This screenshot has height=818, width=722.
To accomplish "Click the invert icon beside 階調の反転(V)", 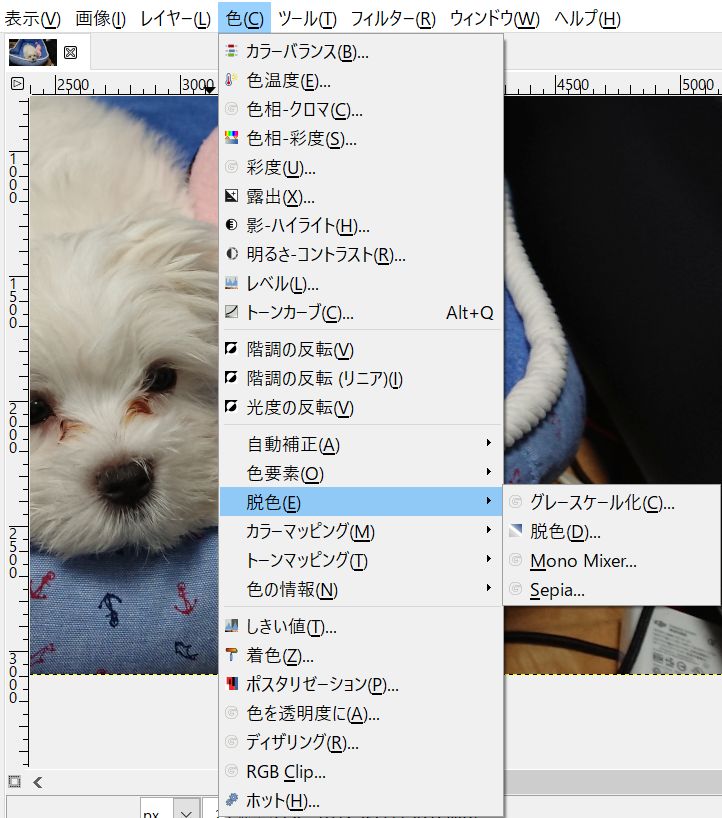I will pyautogui.click(x=231, y=348).
